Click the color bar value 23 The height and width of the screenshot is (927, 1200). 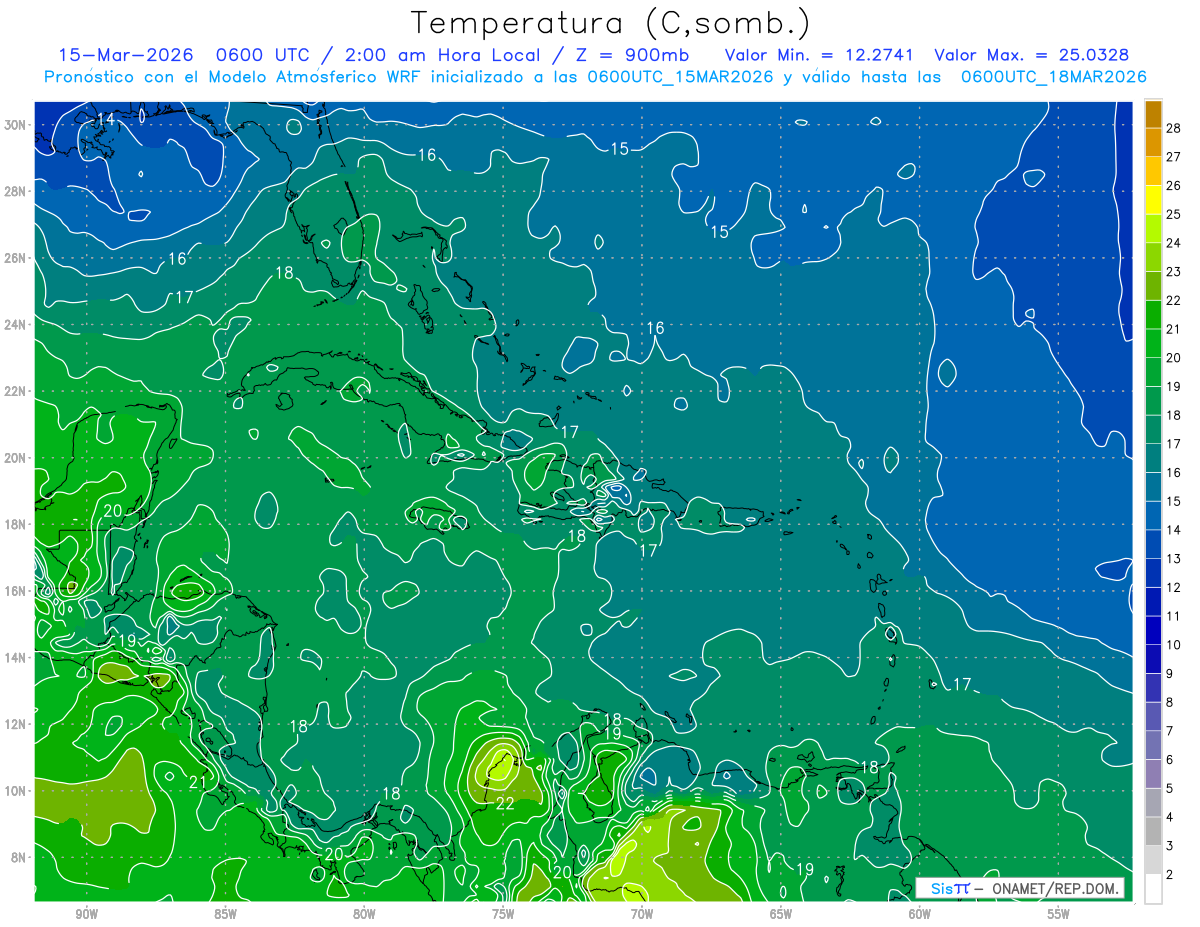(1174, 271)
